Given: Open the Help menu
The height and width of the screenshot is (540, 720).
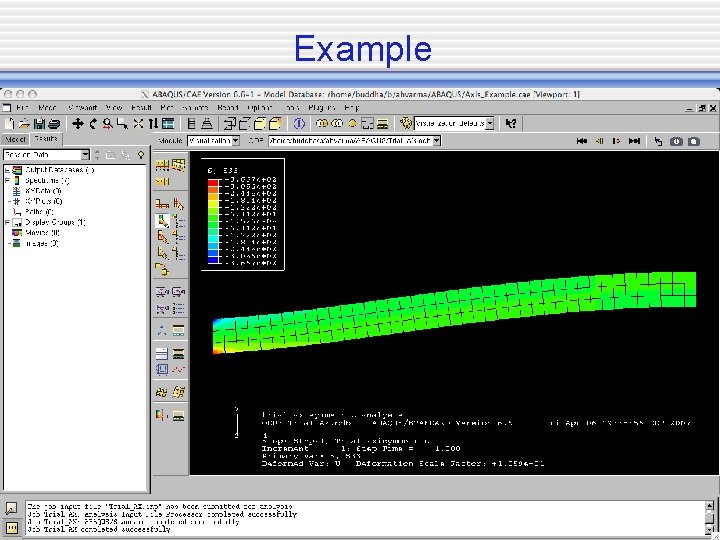Looking at the screenshot, I should [351, 107].
